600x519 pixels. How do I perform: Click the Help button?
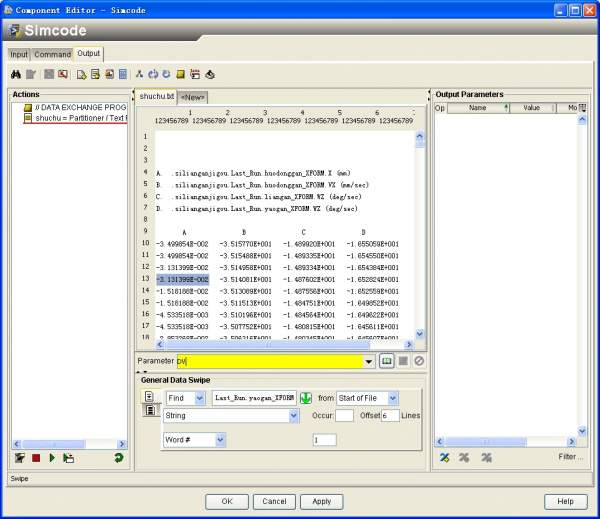coord(566,501)
